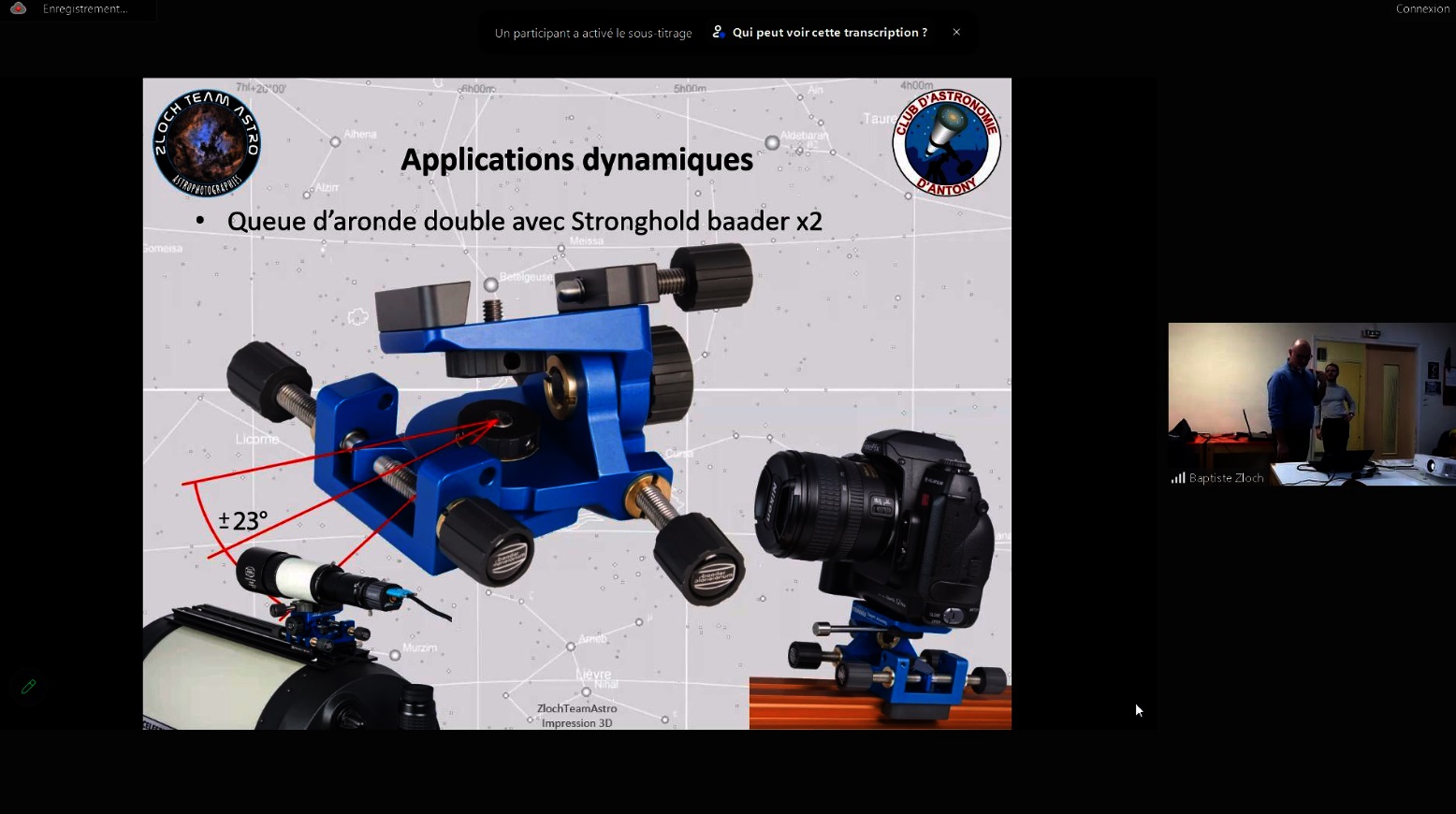Click the signal strength icon beside Baptiste Zloch
The image size is (1456, 814).
pyautogui.click(x=1178, y=478)
